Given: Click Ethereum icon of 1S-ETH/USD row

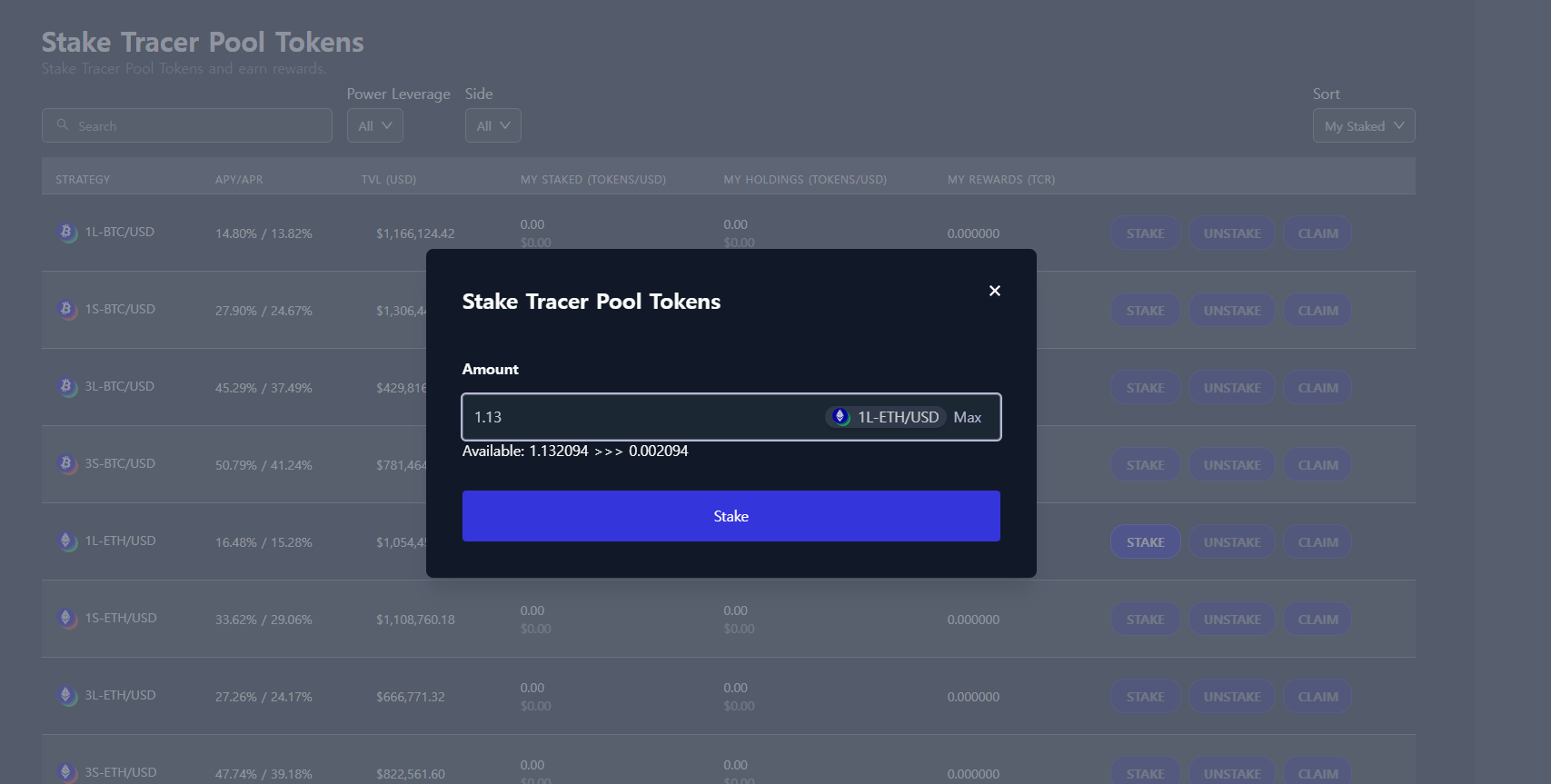Looking at the screenshot, I should tap(66, 619).
